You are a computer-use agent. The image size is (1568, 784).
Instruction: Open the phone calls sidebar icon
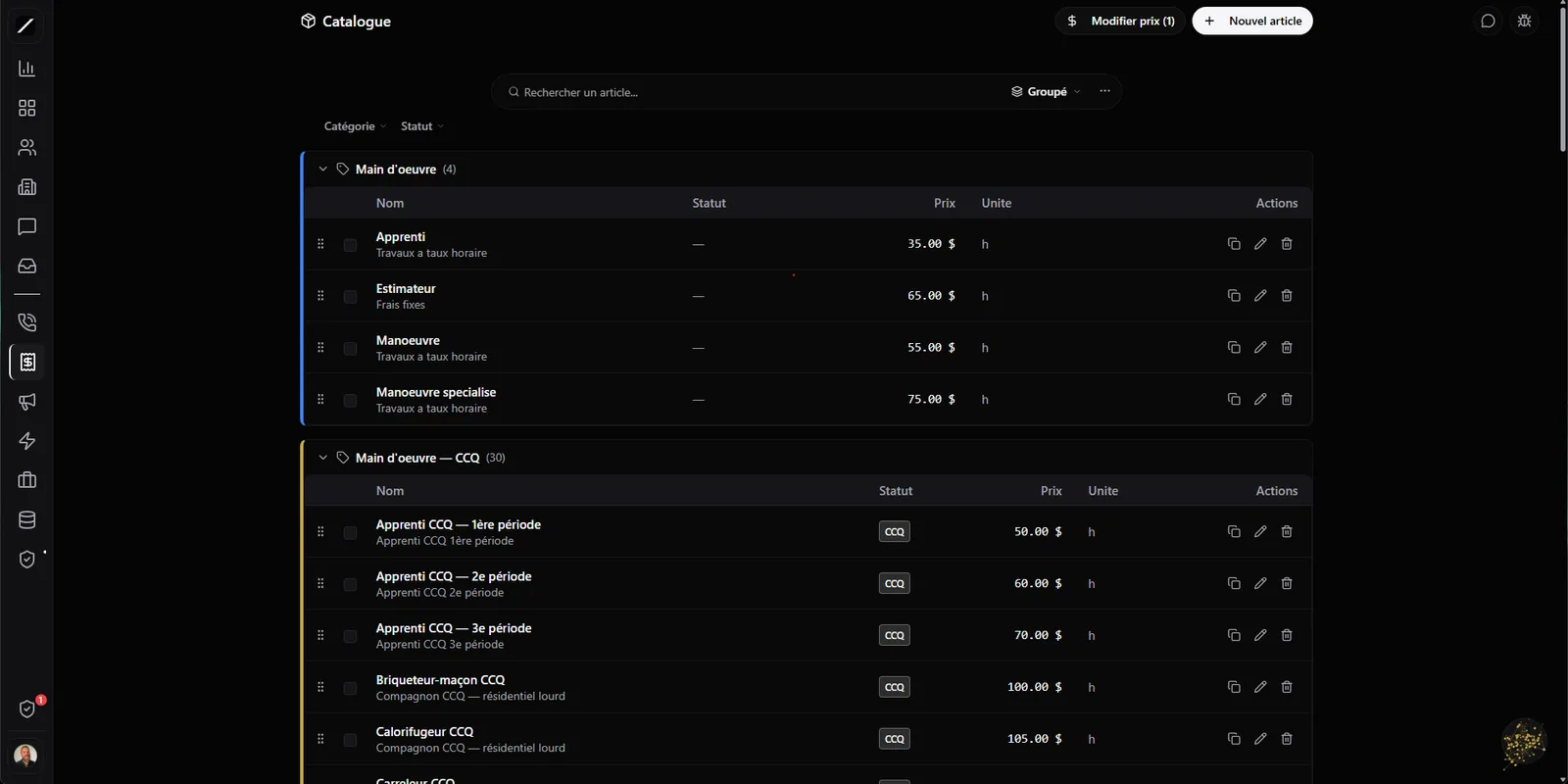click(26, 322)
